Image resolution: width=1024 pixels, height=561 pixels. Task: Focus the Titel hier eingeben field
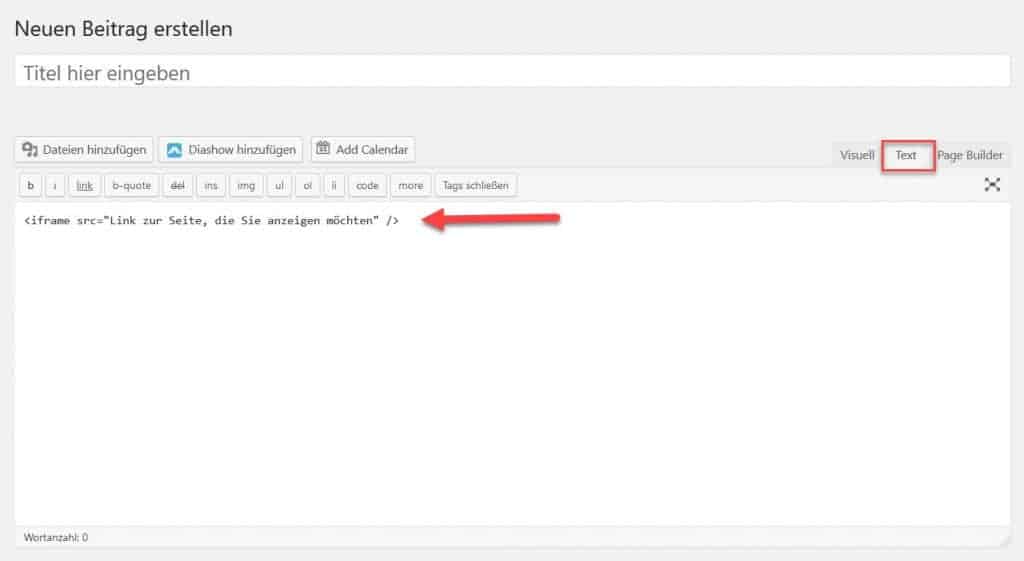[512, 73]
